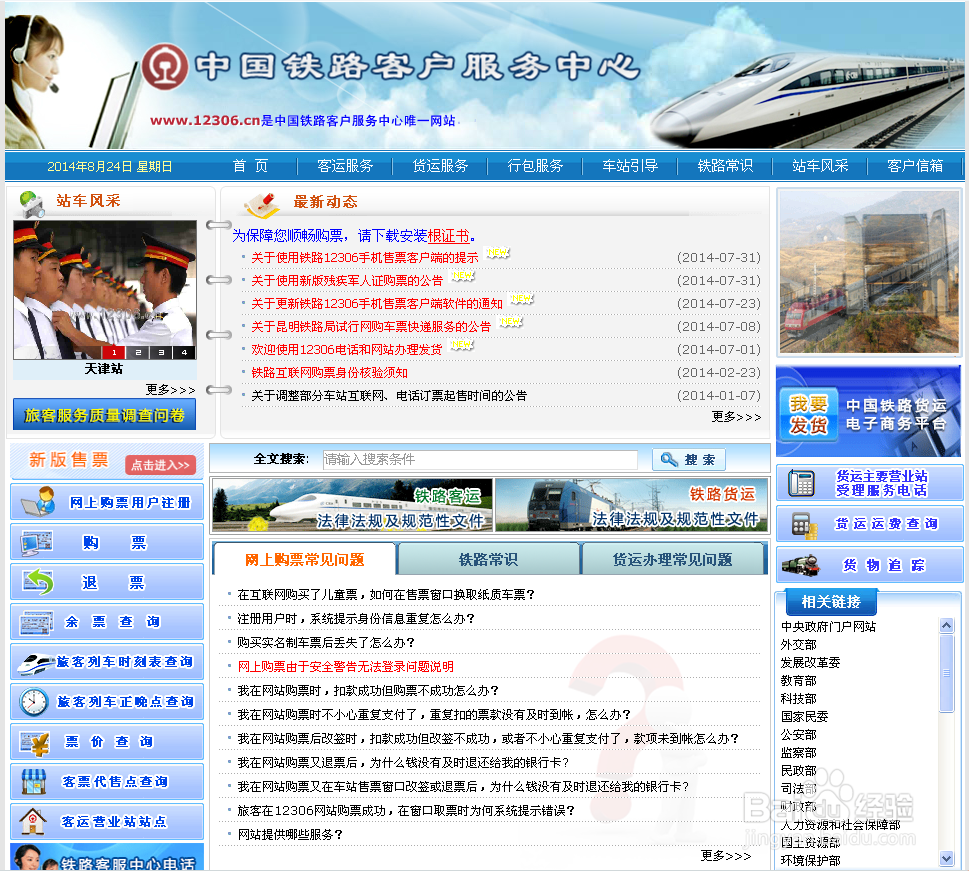Click the ticket agency shop icon
Image resolution: width=969 pixels, height=871 pixels.
pos(34,781)
